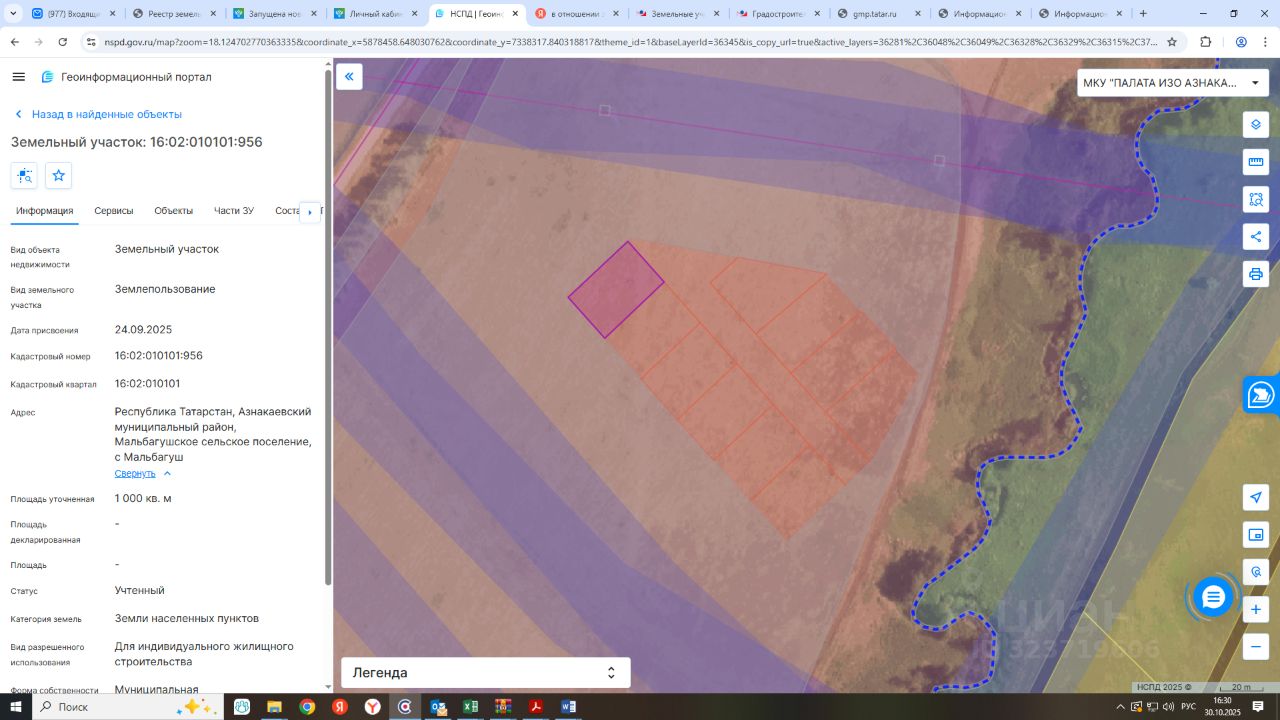
Task: Reload the page in the browser
Action: click(x=63, y=43)
